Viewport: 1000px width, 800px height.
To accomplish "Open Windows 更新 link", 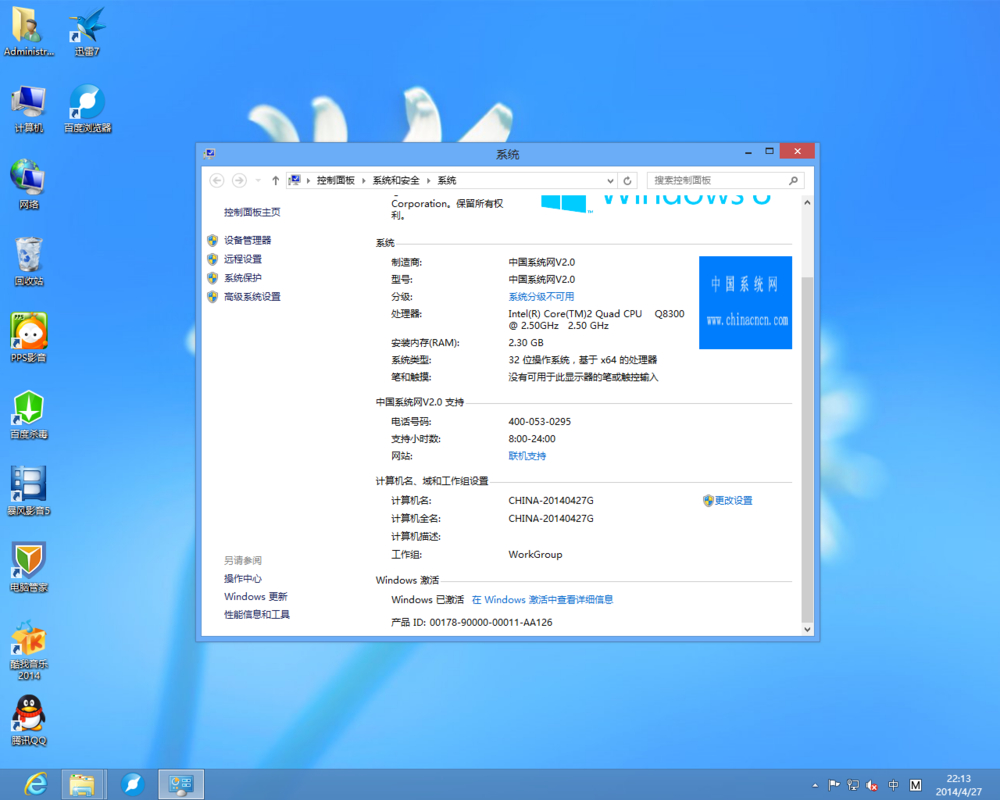I will point(255,596).
